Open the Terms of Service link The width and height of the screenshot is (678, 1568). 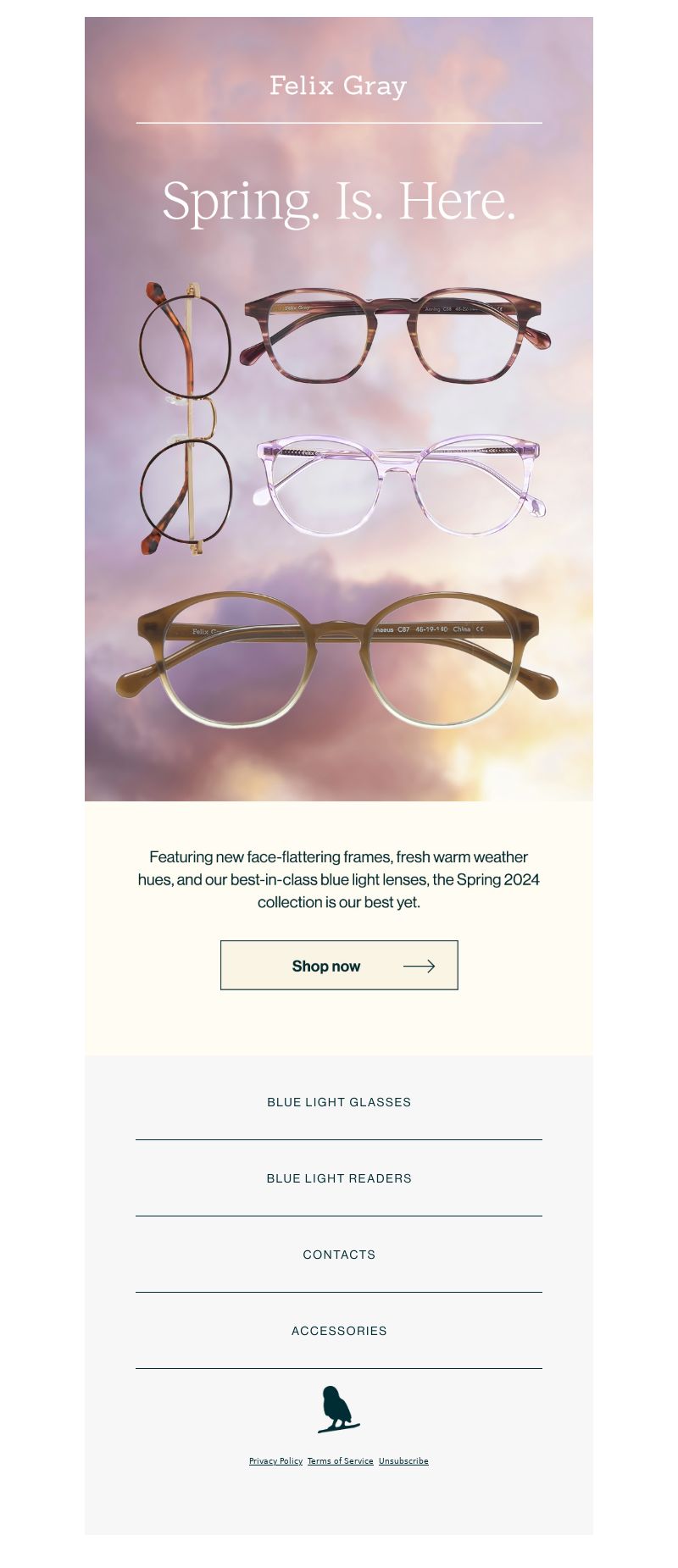click(x=340, y=1460)
